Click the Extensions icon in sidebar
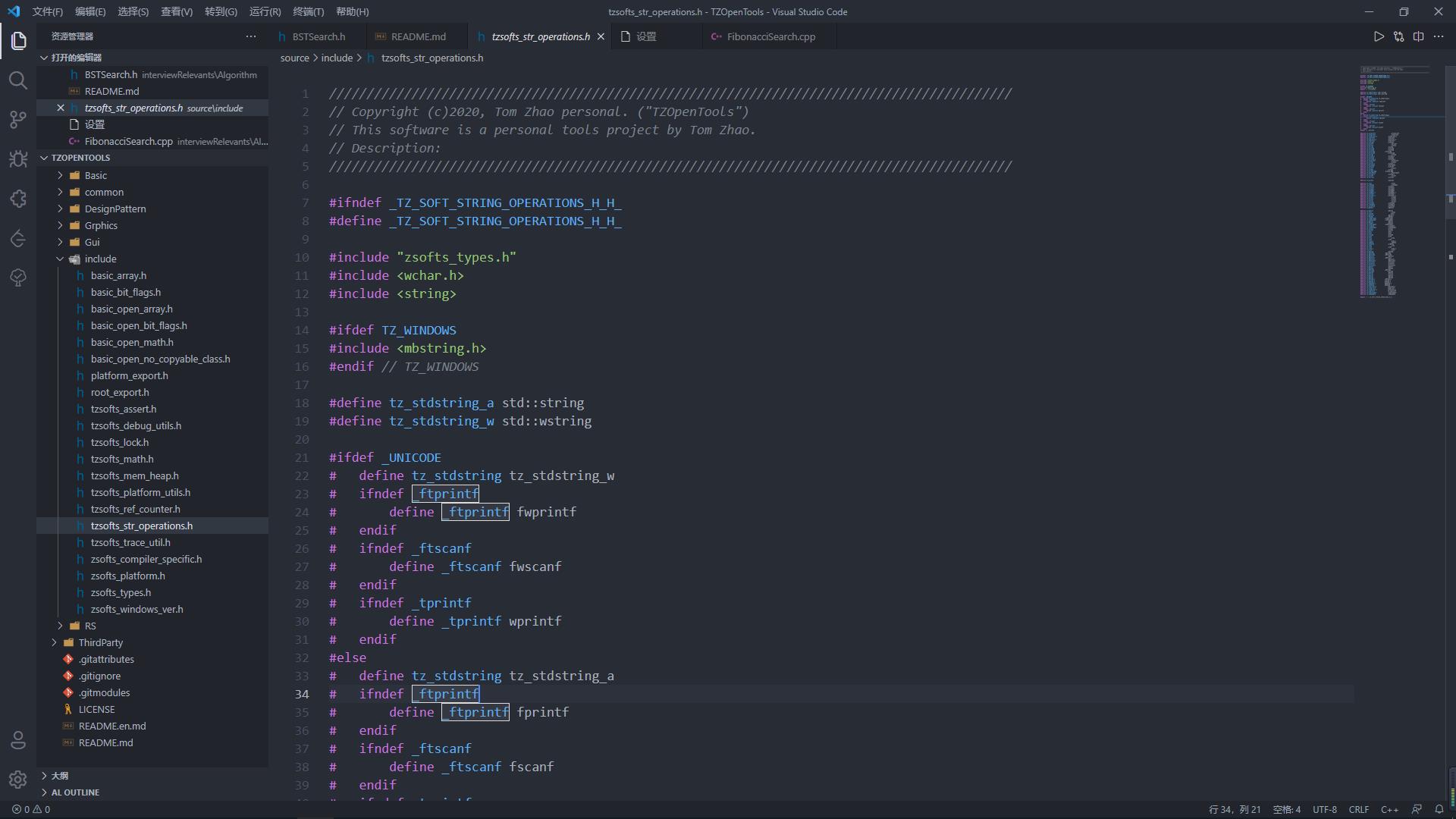Image resolution: width=1456 pixels, height=819 pixels. tap(18, 198)
